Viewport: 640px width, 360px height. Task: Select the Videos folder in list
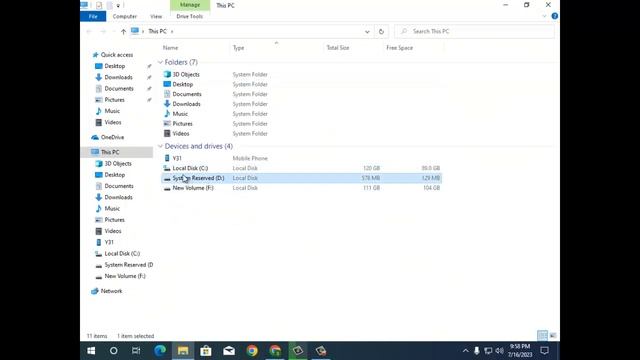click(x=180, y=133)
